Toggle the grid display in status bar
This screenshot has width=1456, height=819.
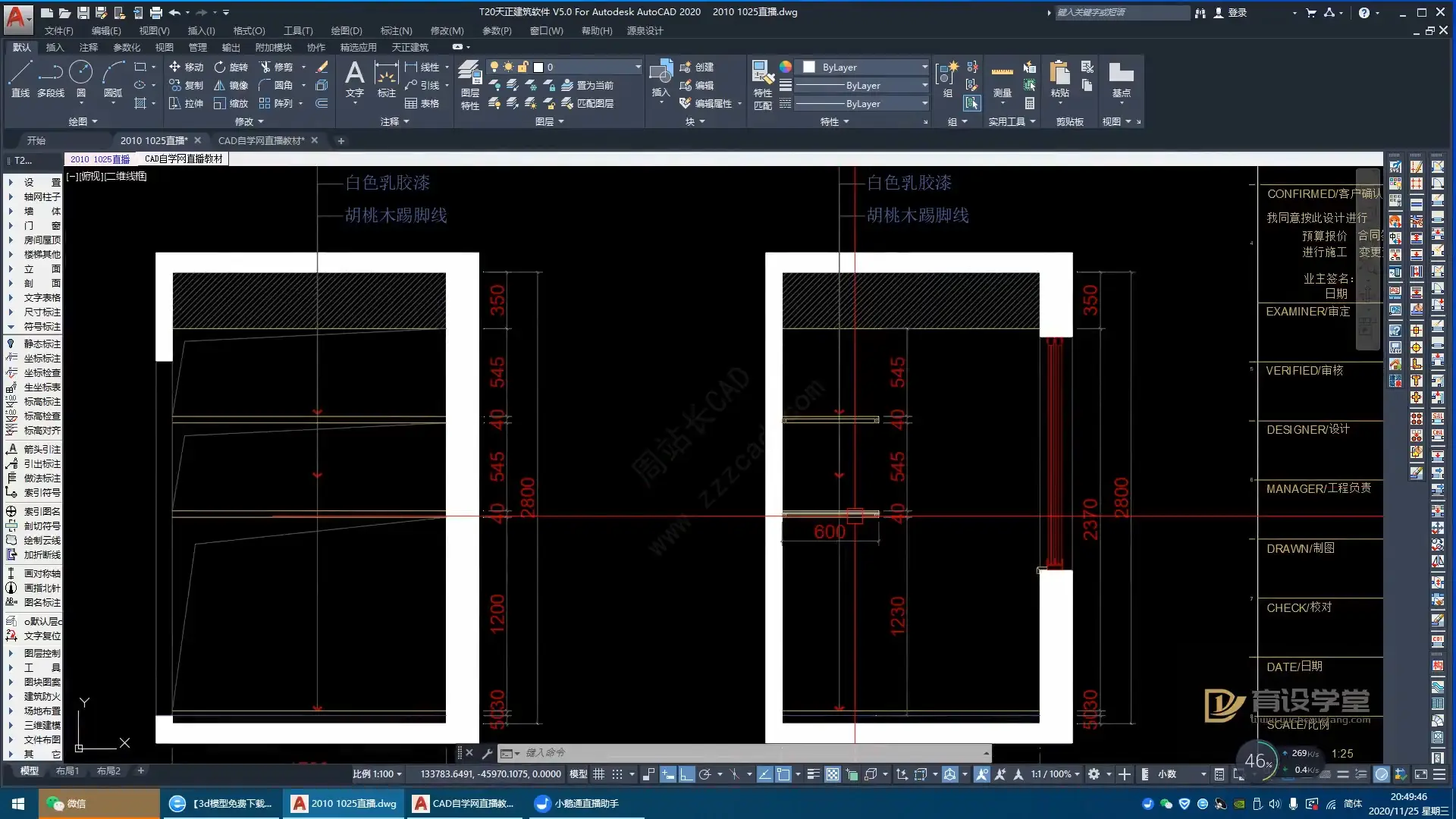[x=598, y=774]
